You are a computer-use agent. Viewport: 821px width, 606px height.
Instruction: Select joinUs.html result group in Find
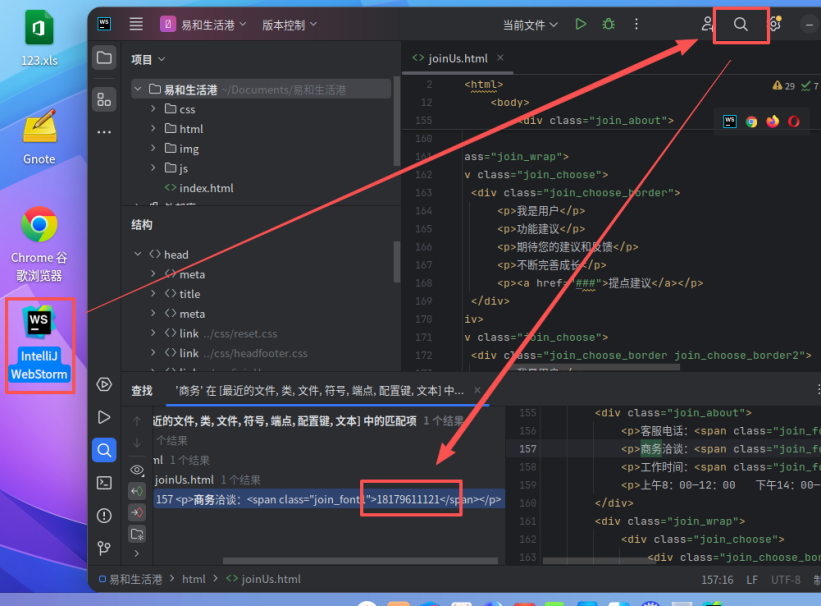208,479
